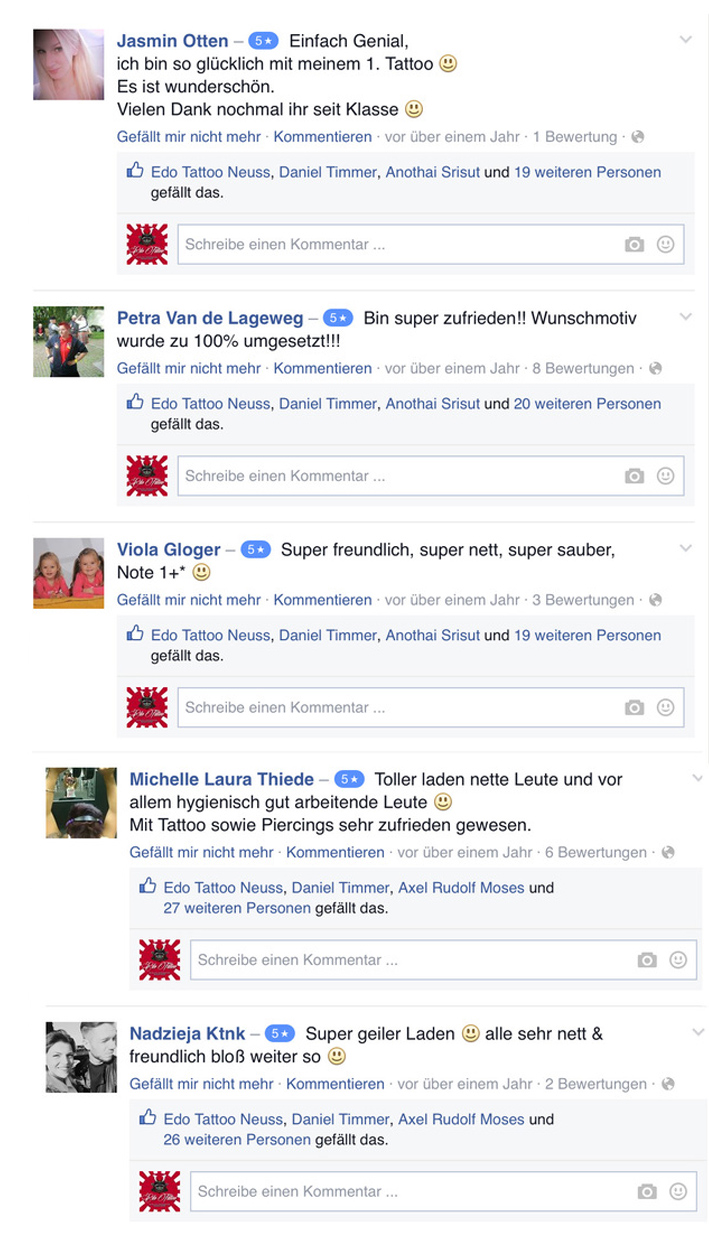The height and width of the screenshot is (1234, 709).
Task: Open emoji picker in Michelle Laura Thiede's comment box
Action: [678, 960]
